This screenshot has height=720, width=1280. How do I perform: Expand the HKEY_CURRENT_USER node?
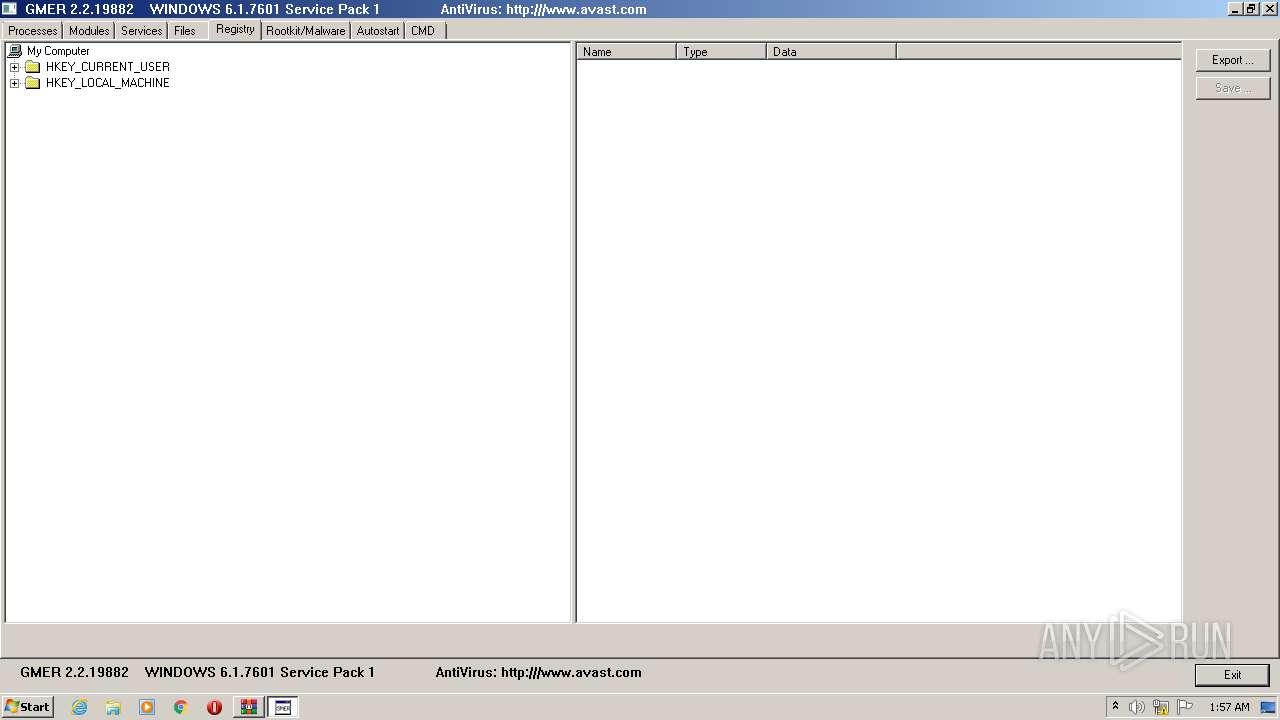point(15,67)
